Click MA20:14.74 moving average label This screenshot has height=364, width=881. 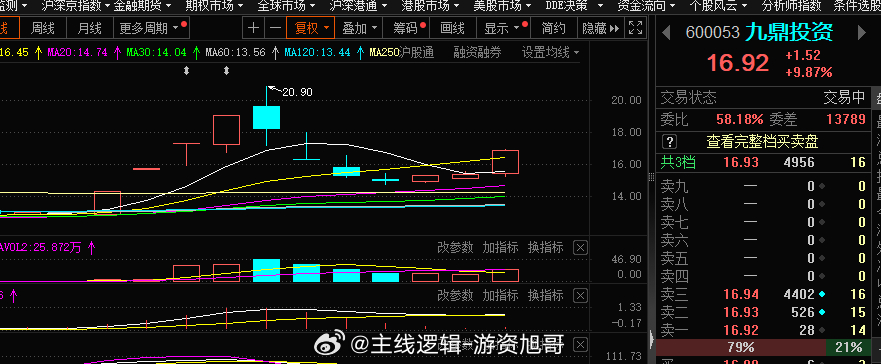pyautogui.click(x=78, y=53)
